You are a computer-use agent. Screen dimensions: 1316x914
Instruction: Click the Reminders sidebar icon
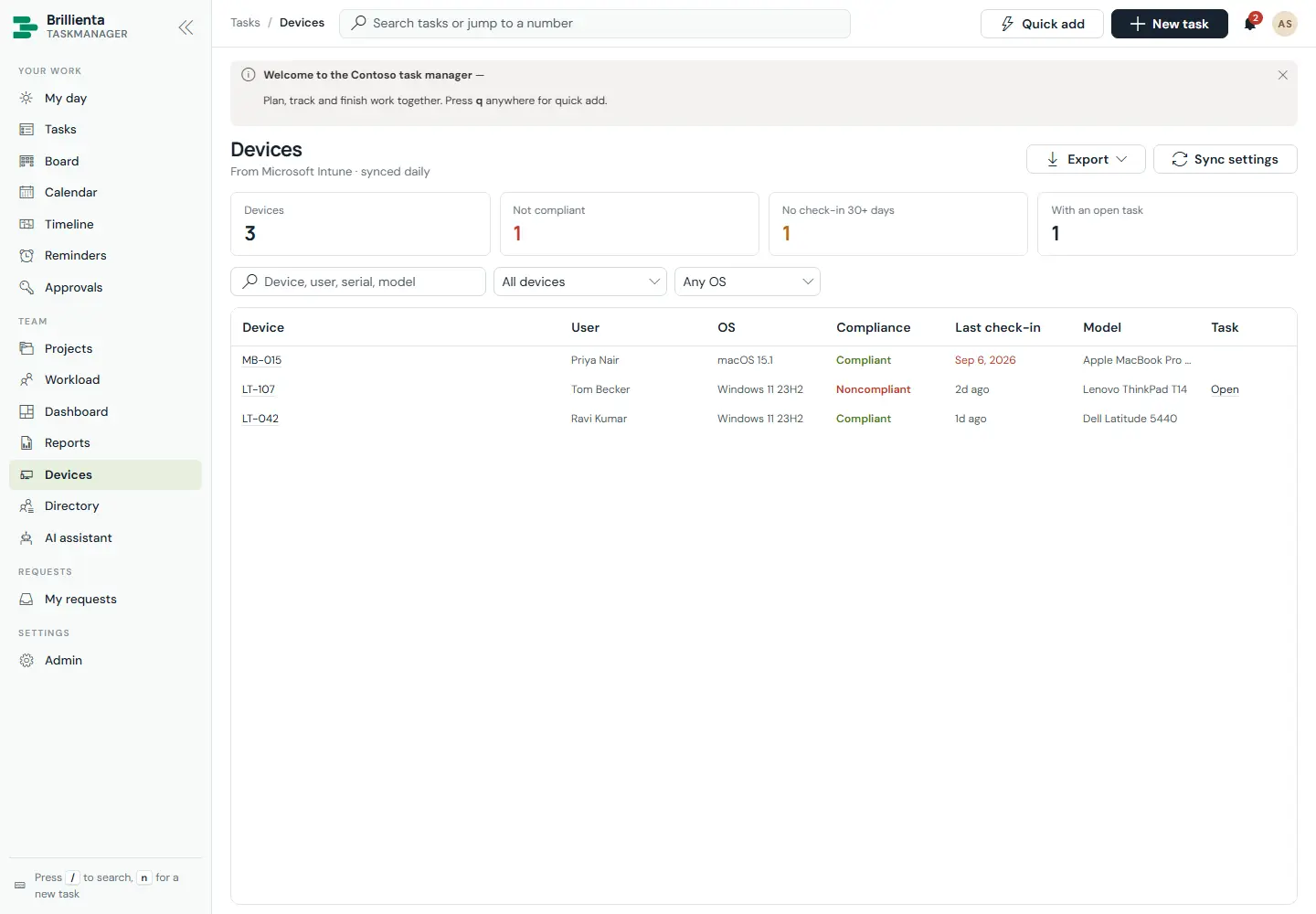[27, 256]
